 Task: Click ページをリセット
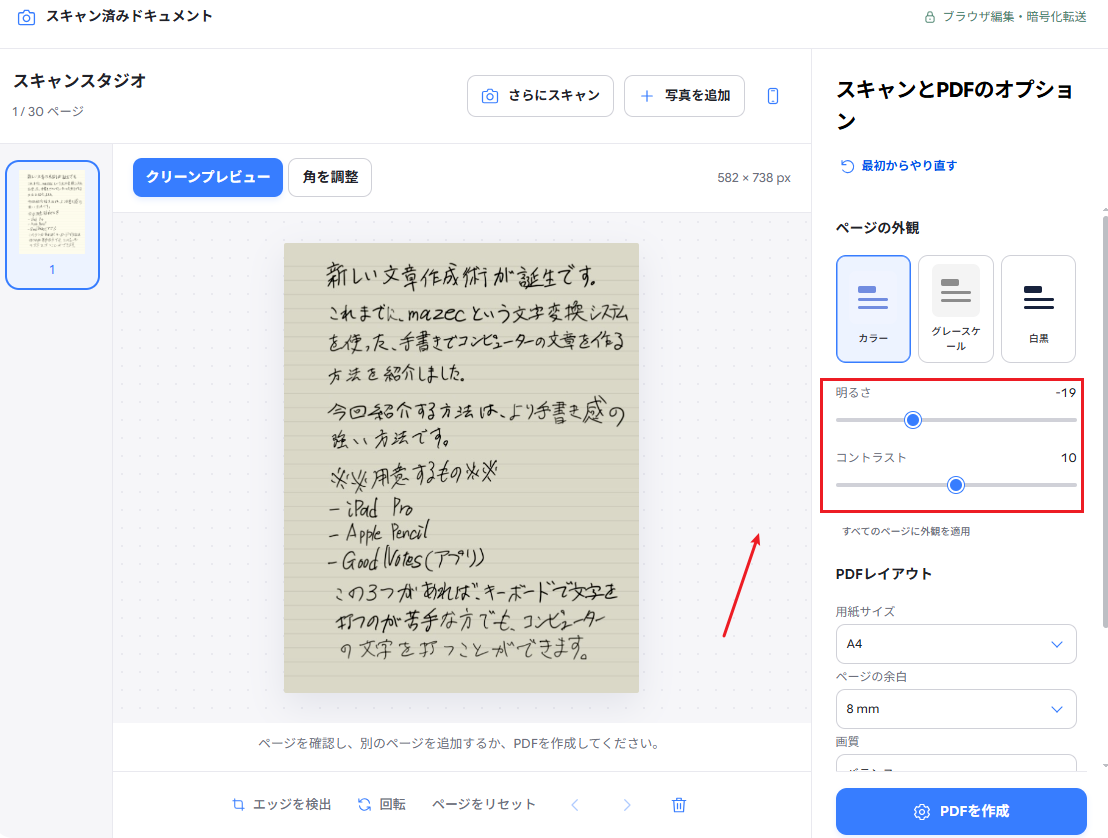(x=484, y=805)
